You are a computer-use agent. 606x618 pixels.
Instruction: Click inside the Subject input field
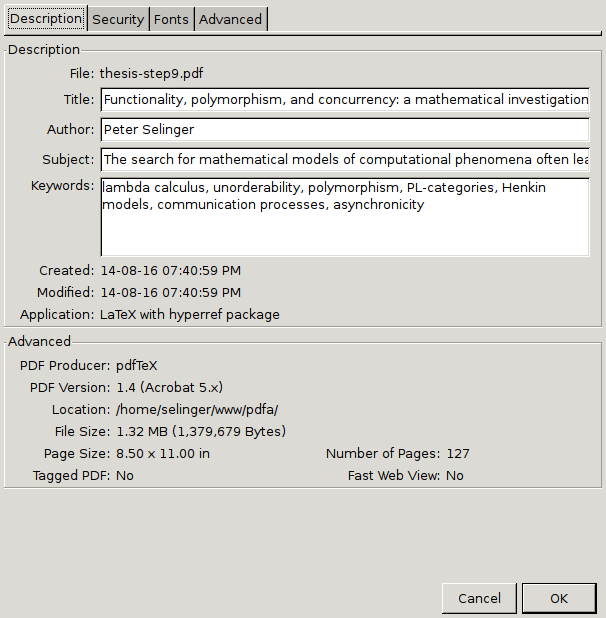pyautogui.click(x=345, y=160)
